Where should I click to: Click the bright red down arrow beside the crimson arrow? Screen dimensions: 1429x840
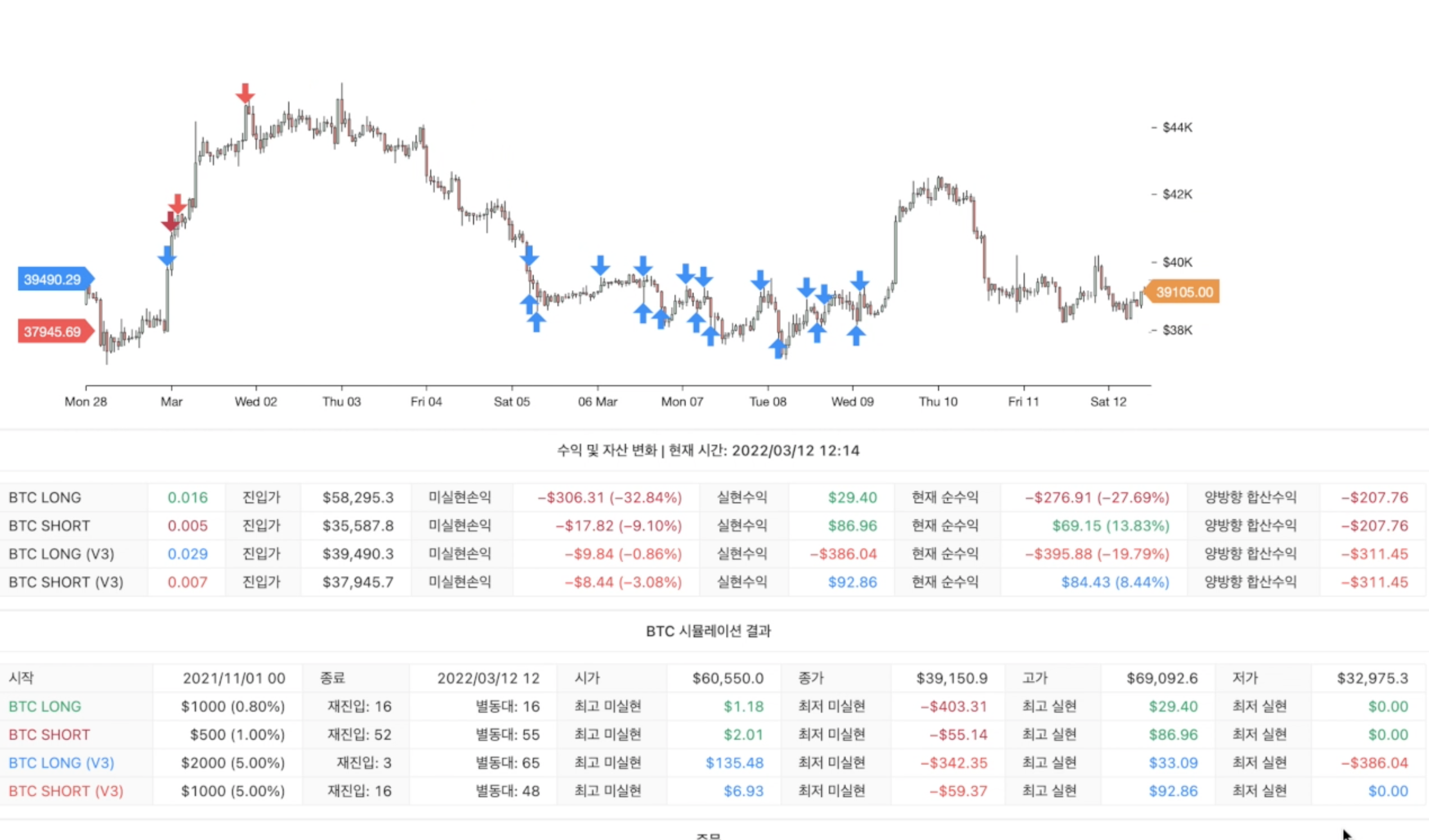click(178, 204)
